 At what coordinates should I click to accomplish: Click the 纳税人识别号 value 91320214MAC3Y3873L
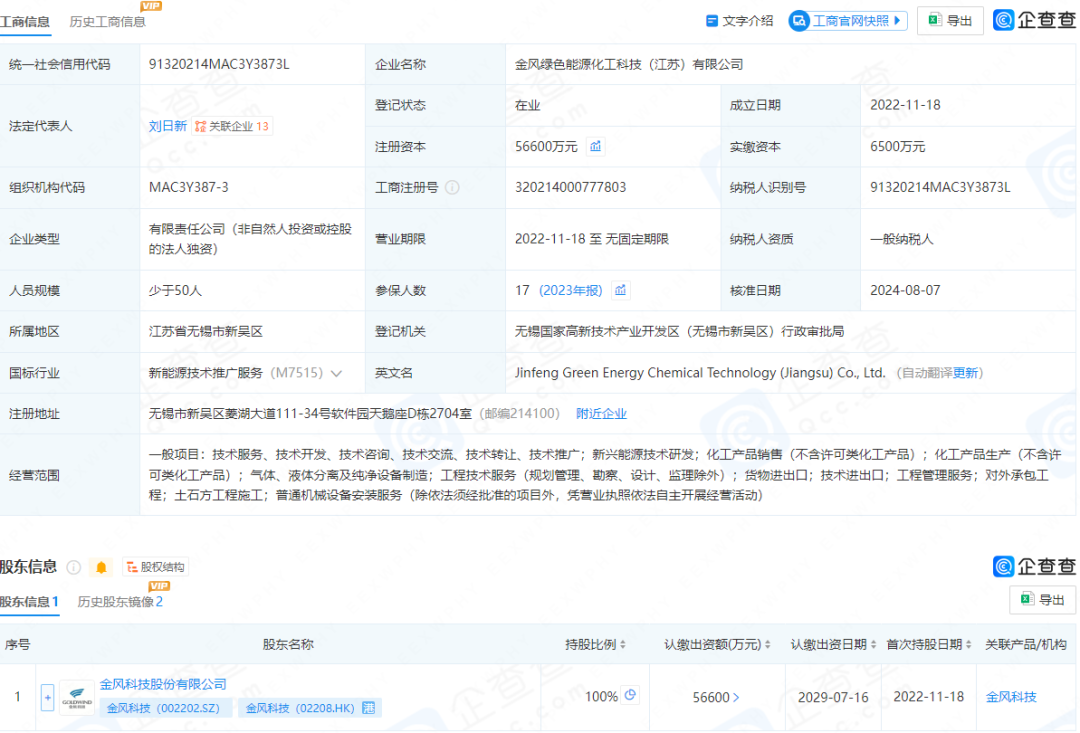pos(940,187)
